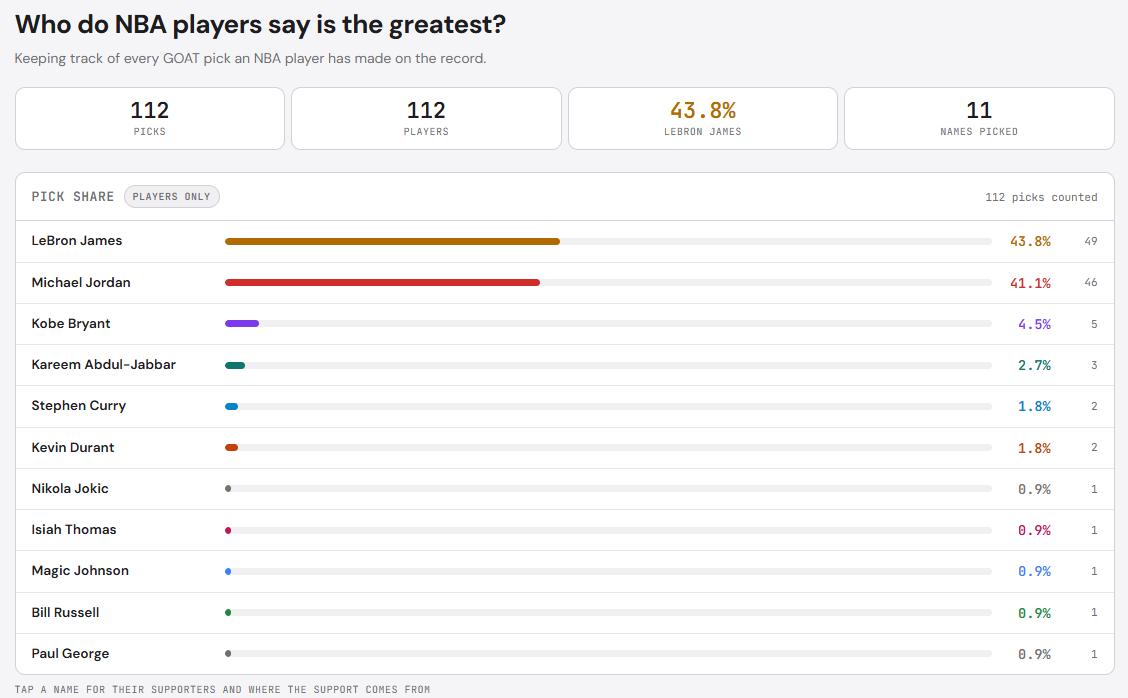Expand the Kareem Abdul-Jabbar row
1128x698 pixels.
565,365
